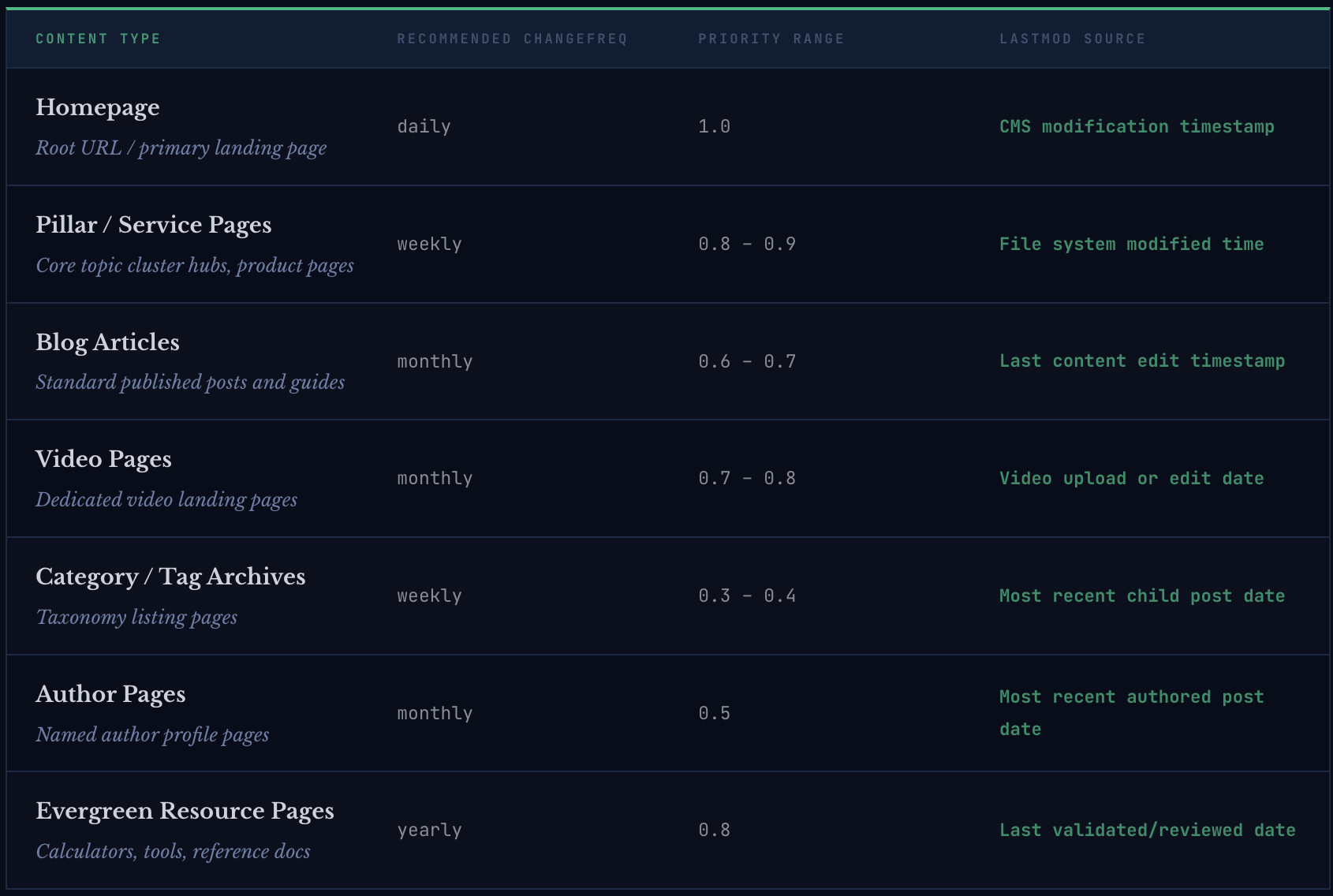Select the 0.3 - 0.4 priority range
The width and height of the screenshot is (1333, 896).
tap(746, 595)
